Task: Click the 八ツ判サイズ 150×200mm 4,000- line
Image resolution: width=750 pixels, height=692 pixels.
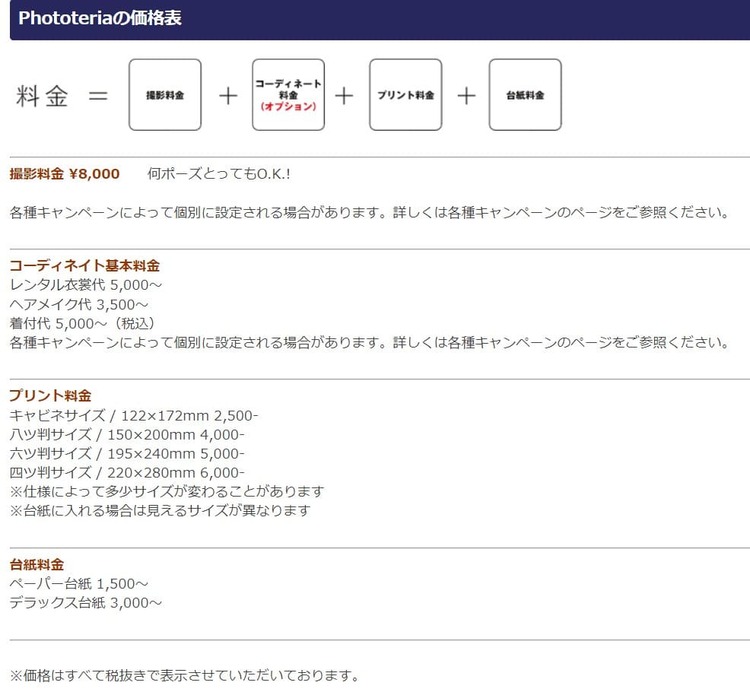Action: [127, 435]
